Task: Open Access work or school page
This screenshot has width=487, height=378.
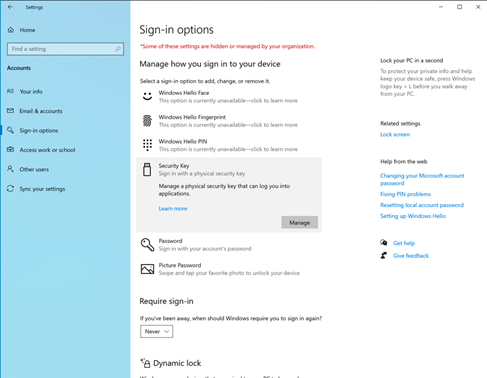Action: [x=47, y=150]
